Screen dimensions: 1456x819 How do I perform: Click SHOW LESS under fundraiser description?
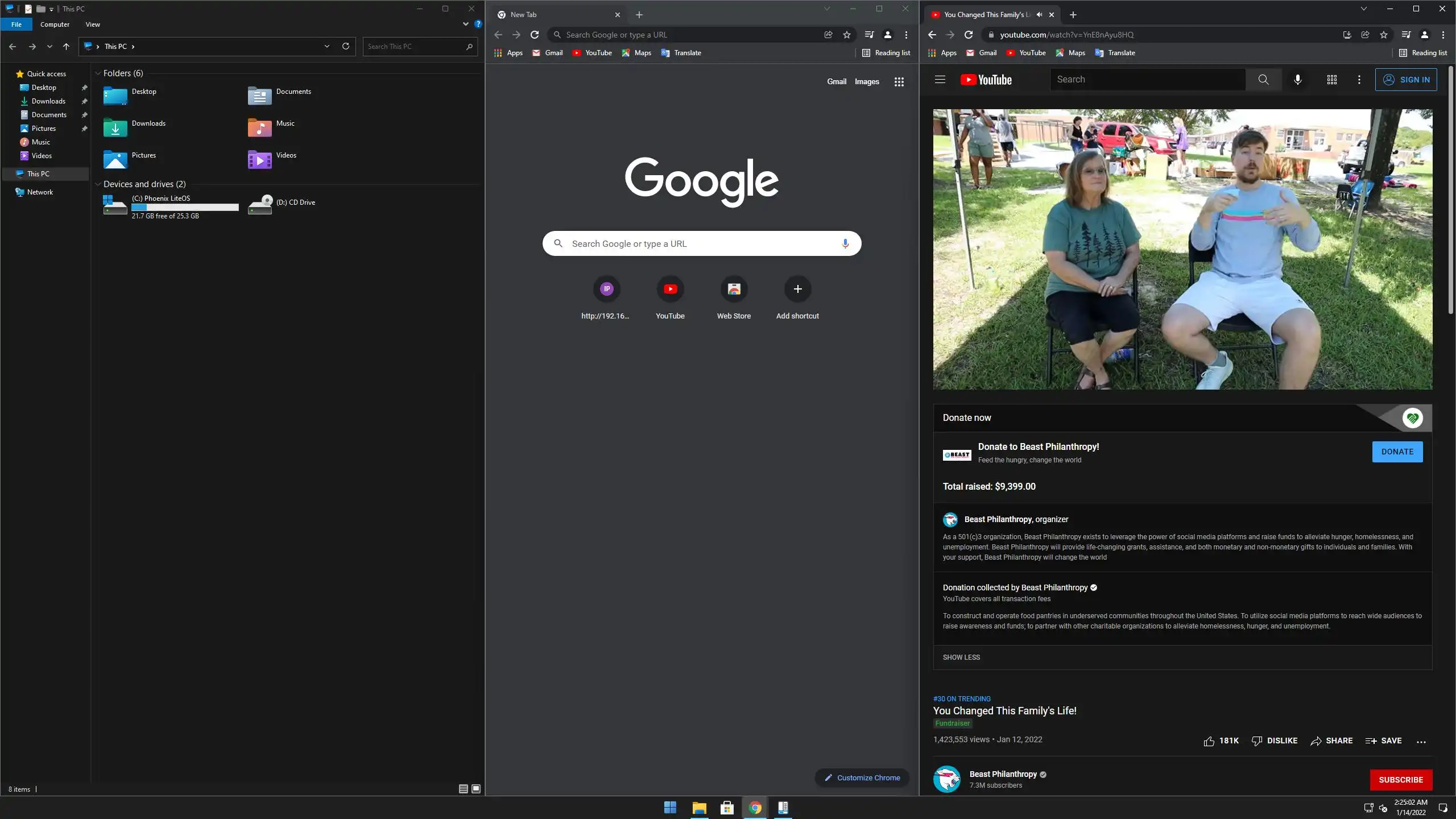tap(961, 657)
